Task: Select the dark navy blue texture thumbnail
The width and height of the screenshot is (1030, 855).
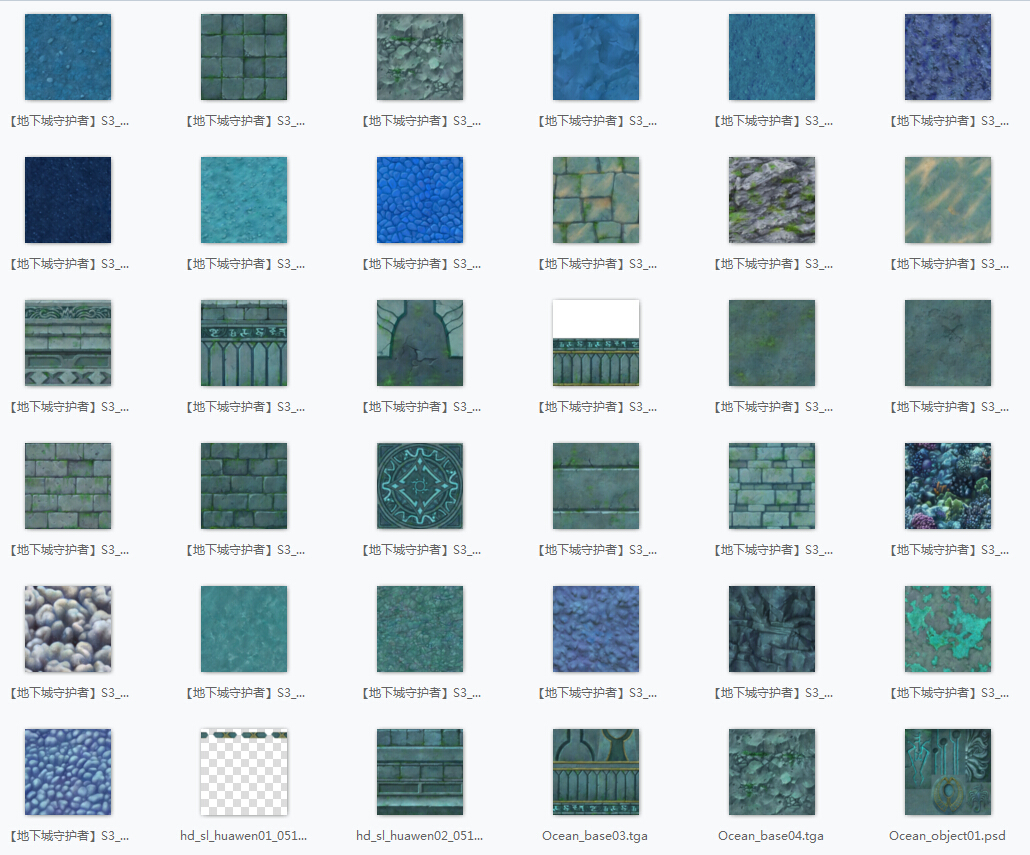Action: 68,200
